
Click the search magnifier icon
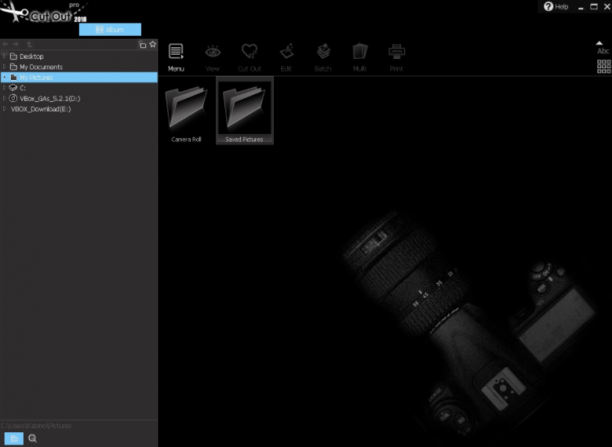coord(33,438)
